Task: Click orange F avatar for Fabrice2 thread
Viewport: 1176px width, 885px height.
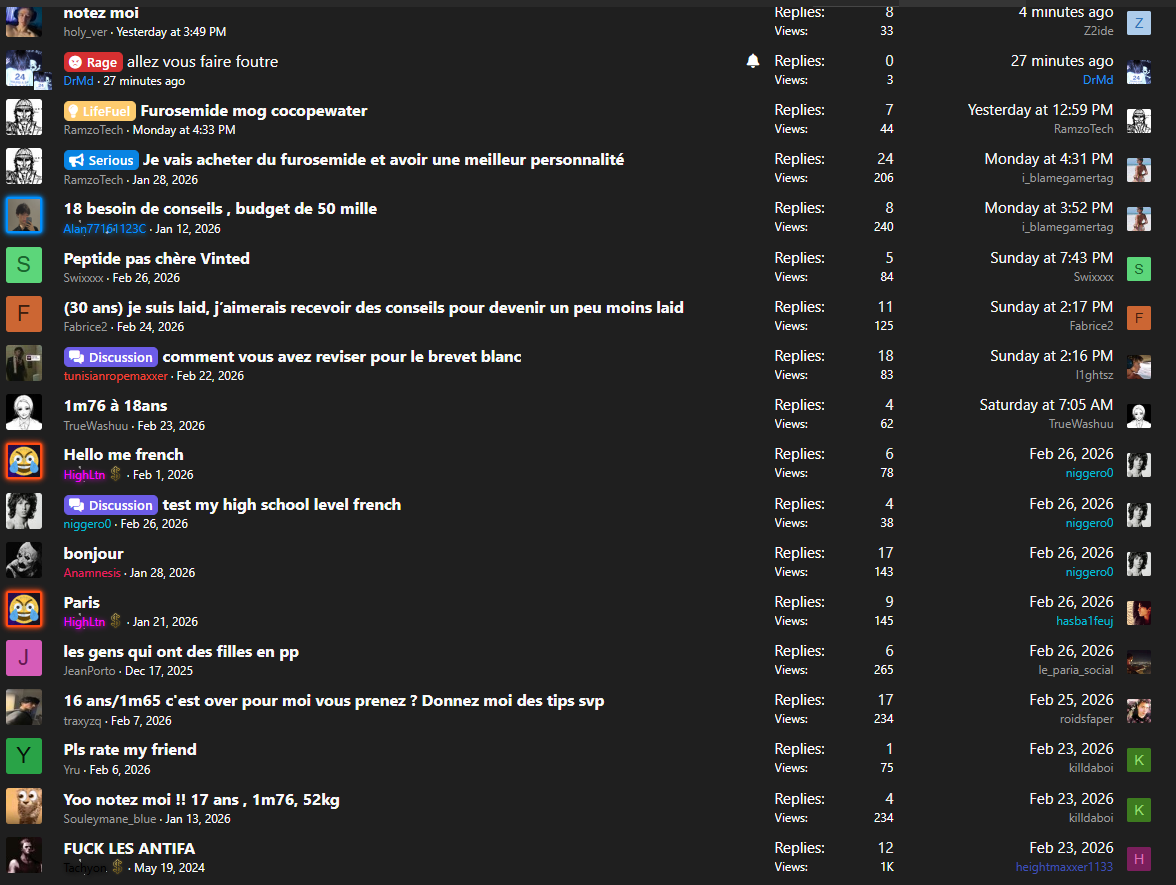Action: click(x=24, y=314)
